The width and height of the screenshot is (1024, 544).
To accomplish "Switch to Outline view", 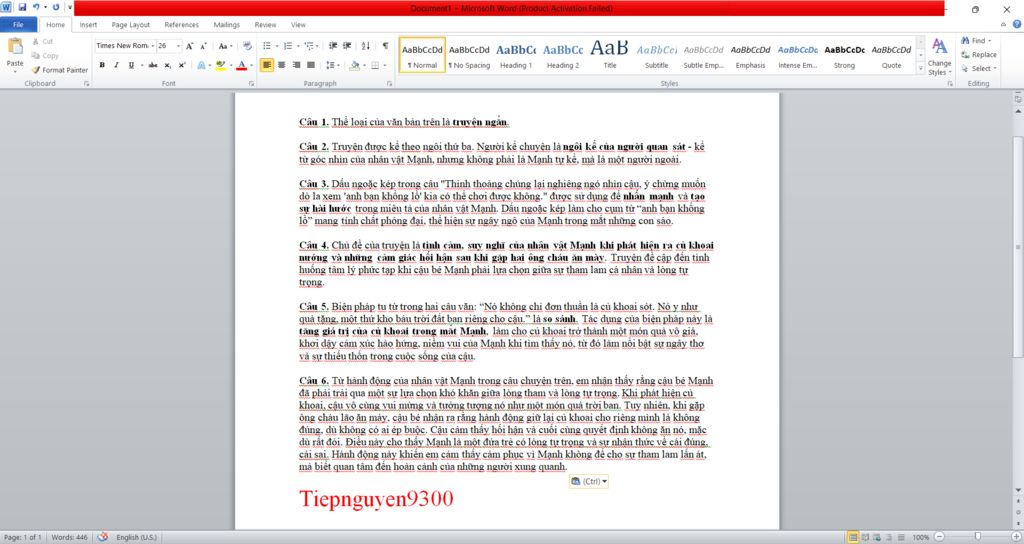I will 889,537.
